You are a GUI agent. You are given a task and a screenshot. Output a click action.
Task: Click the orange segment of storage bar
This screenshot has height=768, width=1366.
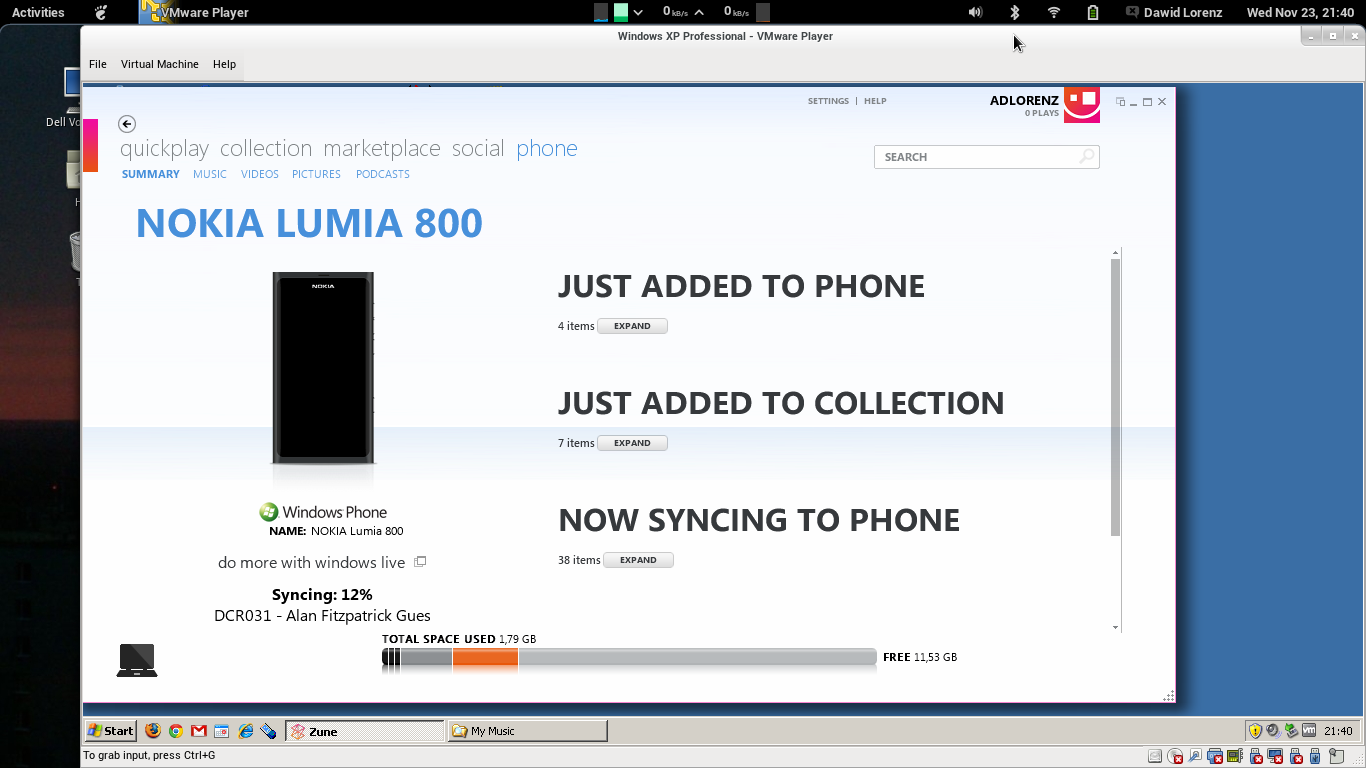pyautogui.click(x=485, y=657)
